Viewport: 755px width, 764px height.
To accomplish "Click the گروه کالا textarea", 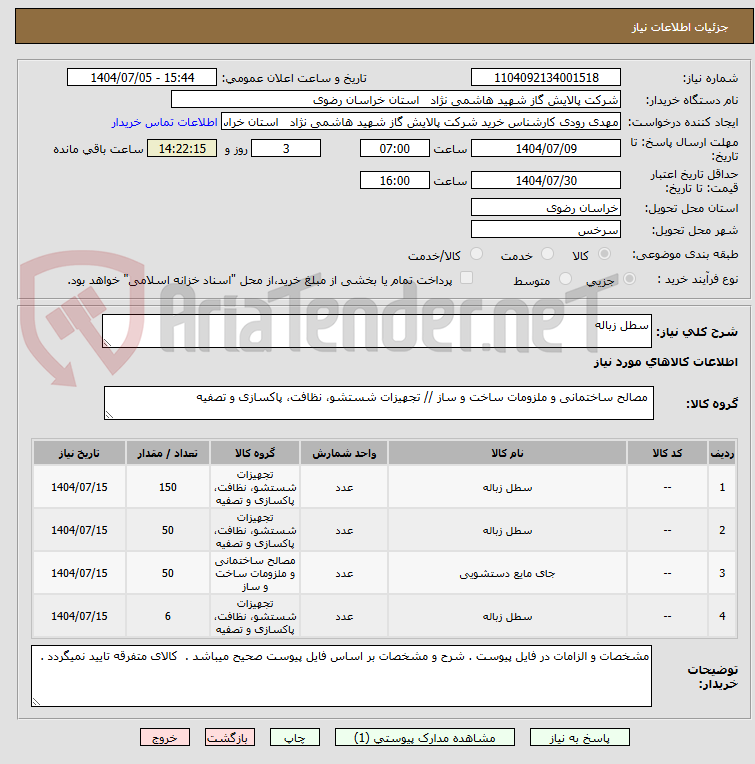I will pyautogui.click(x=378, y=403).
